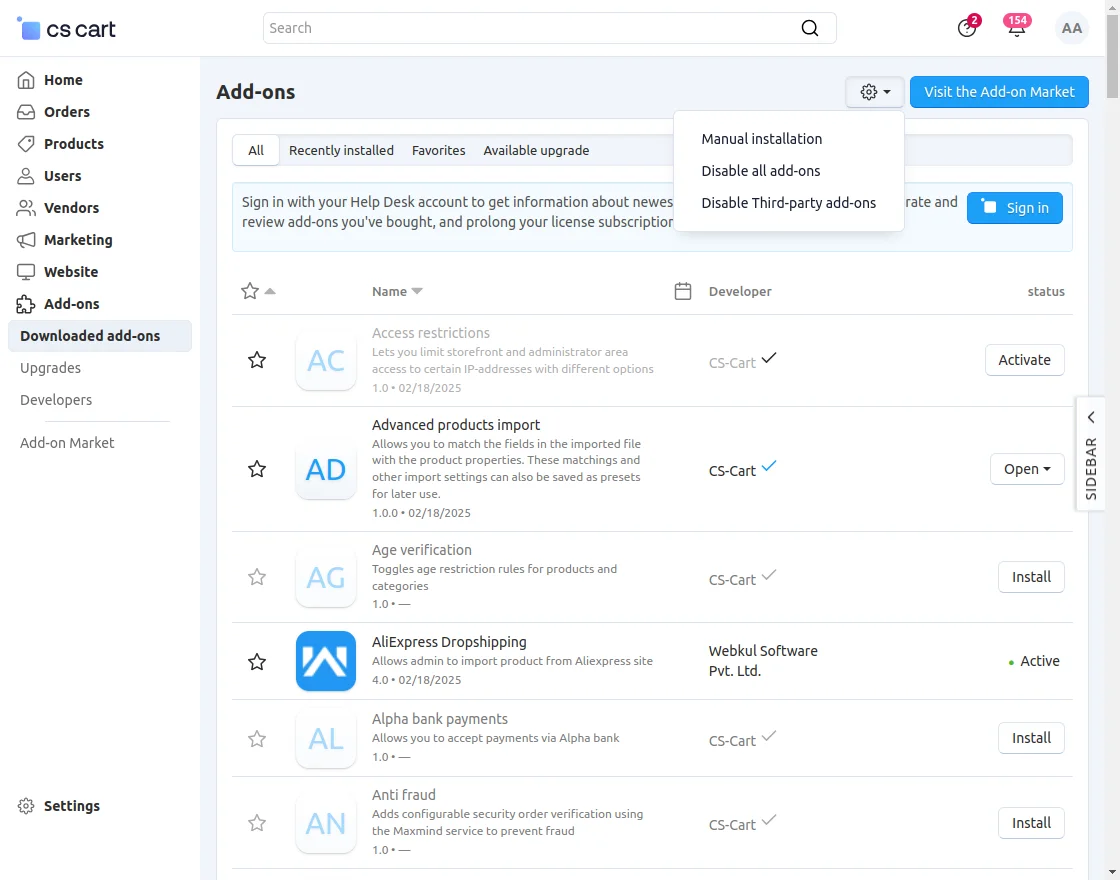Click the Advanced products import AD icon
This screenshot has height=880, width=1120.
coord(326,469)
